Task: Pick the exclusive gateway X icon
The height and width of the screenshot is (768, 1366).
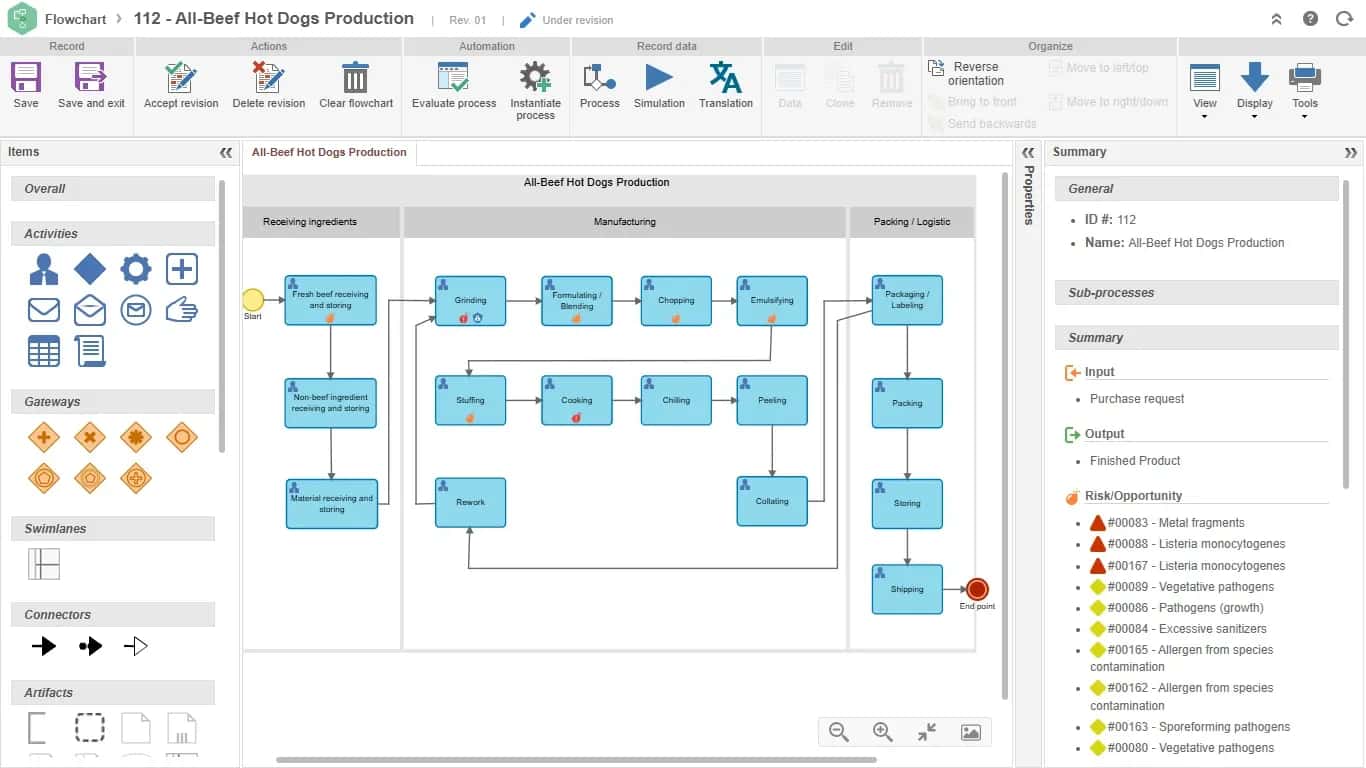Action: [x=90, y=437]
